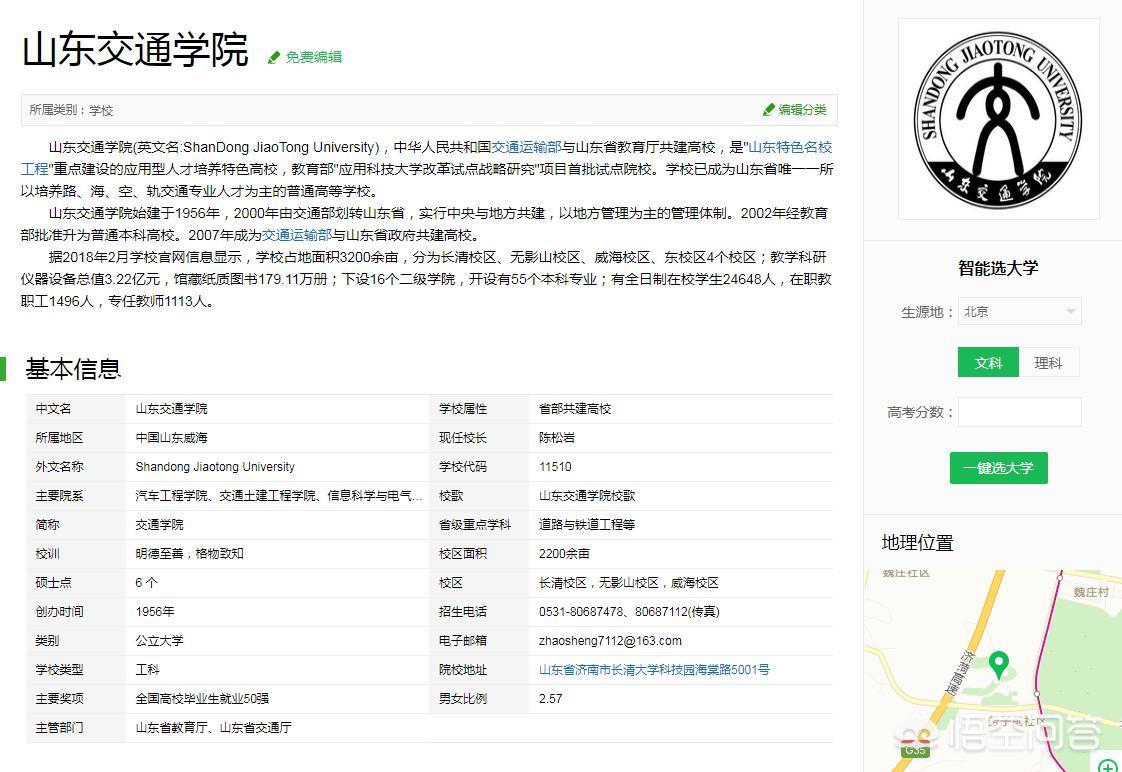Click the truncated 主要院系 value starting 汽车工程学院

tap(278, 496)
